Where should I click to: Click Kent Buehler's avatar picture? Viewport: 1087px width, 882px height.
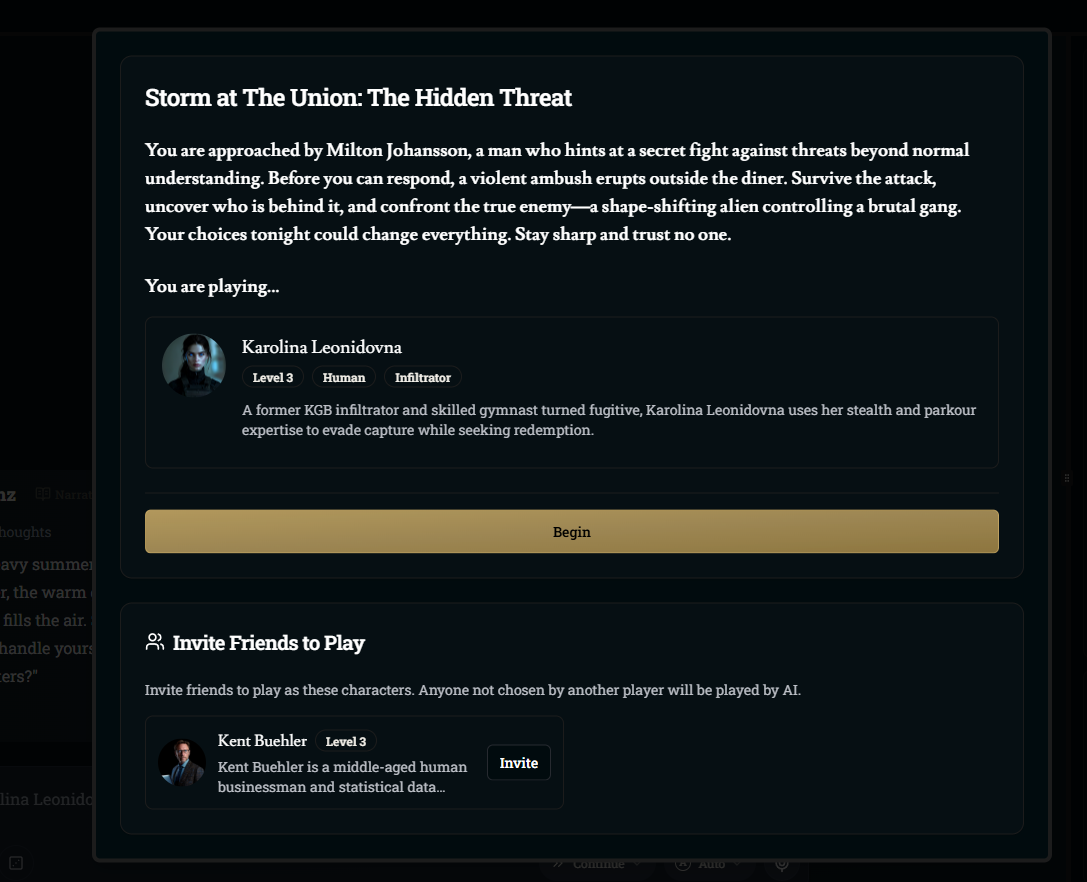182,762
